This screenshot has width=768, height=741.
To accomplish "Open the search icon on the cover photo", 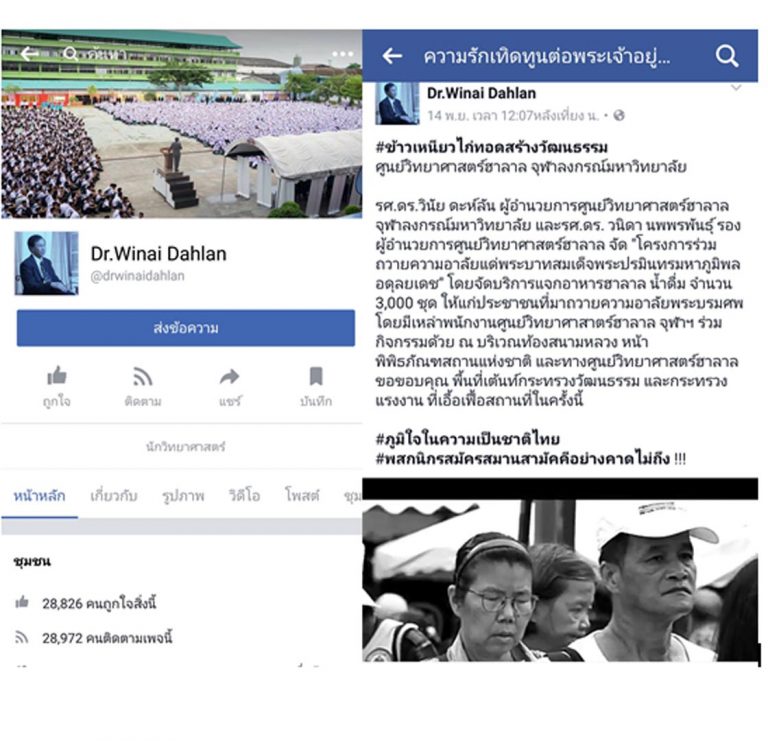I will (71, 53).
